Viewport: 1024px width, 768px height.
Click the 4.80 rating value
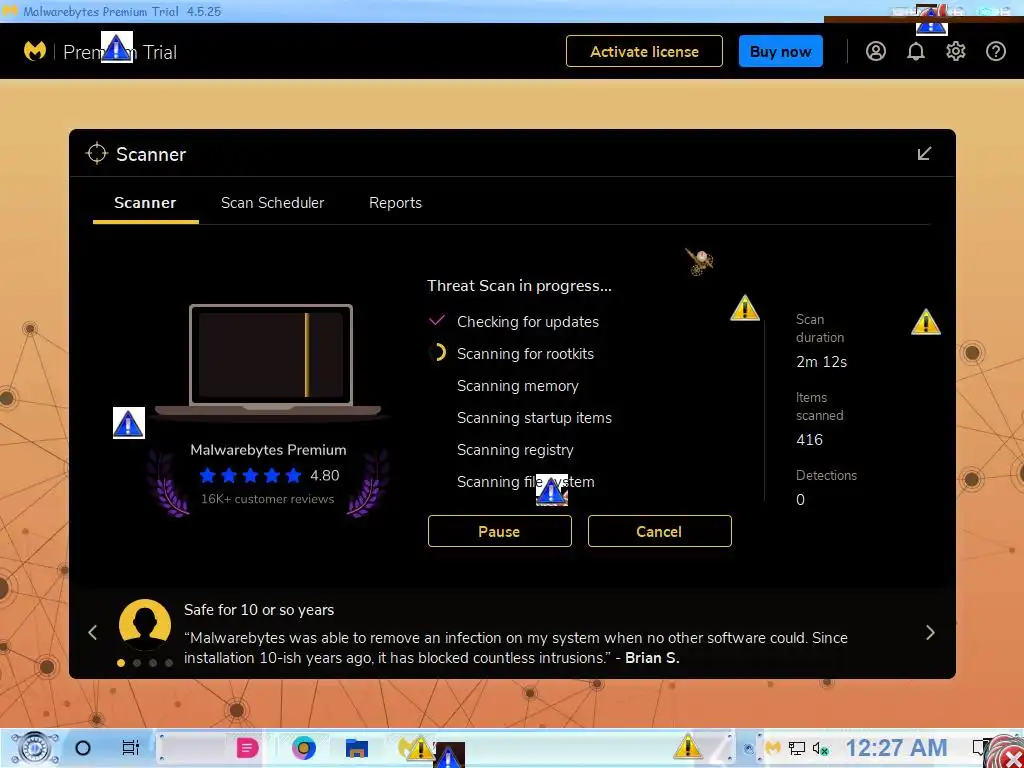325,475
